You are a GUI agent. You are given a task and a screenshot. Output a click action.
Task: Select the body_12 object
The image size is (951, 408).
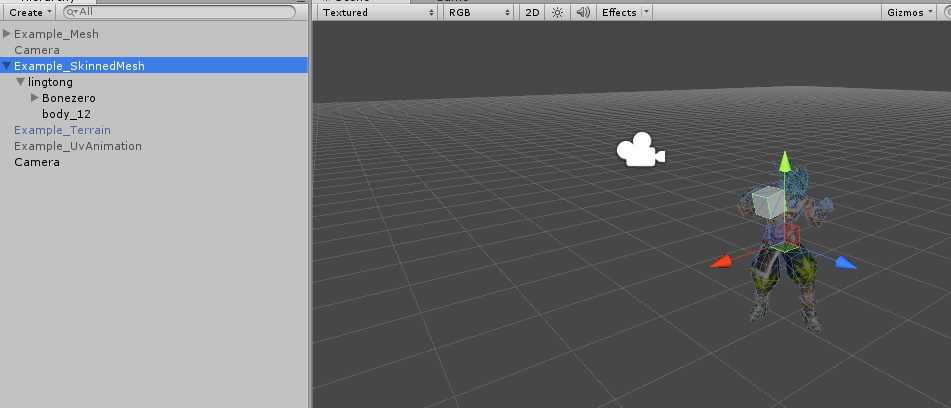point(67,114)
